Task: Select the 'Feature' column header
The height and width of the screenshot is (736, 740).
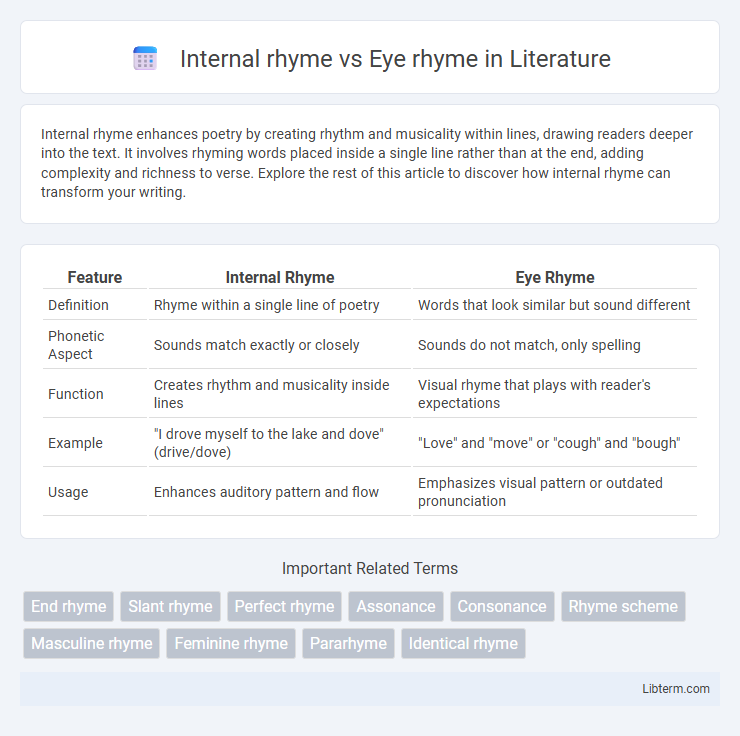Action: 95,277
